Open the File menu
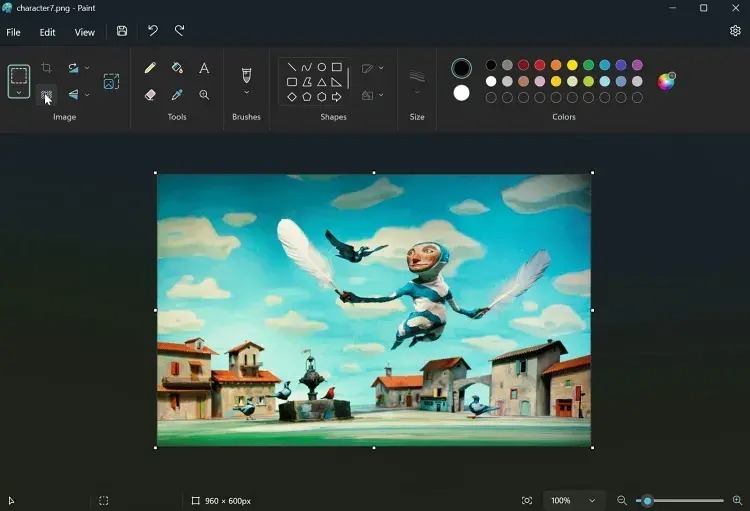The height and width of the screenshot is (511, 750). 13,32
